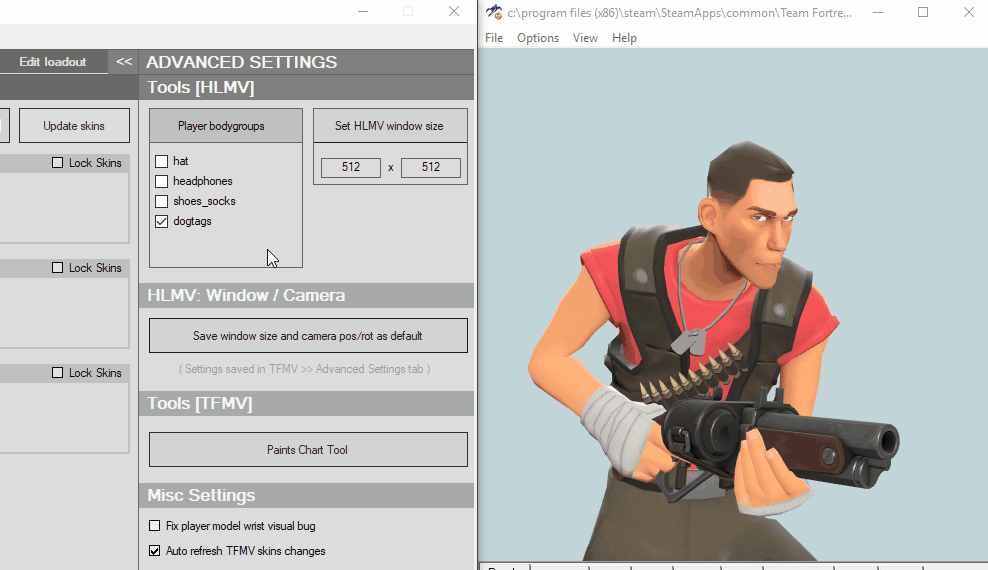988x570 pixels.
Task: Click the Player bodygroups button
Action: point(226,125)
